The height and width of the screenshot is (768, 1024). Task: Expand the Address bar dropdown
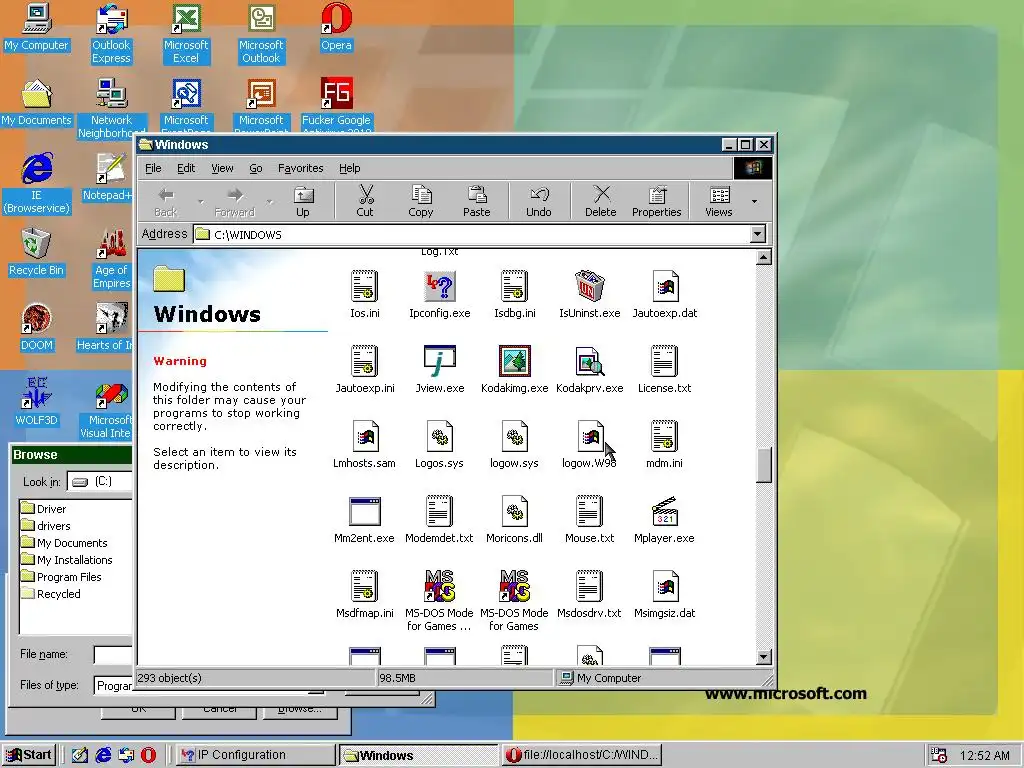[758, 234]
